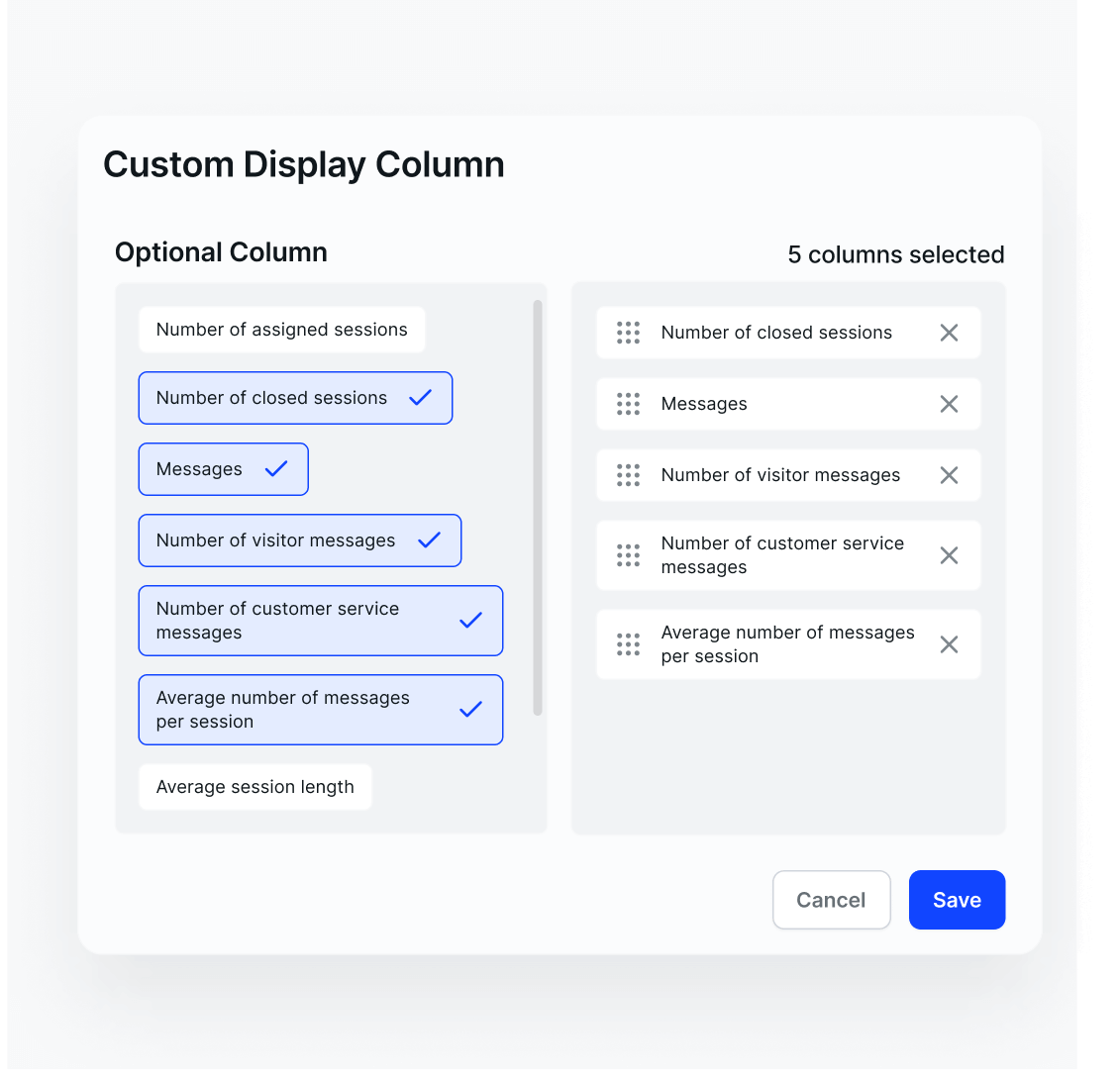Click drag handle of 'Number of visitor messages'

[628, 475]
